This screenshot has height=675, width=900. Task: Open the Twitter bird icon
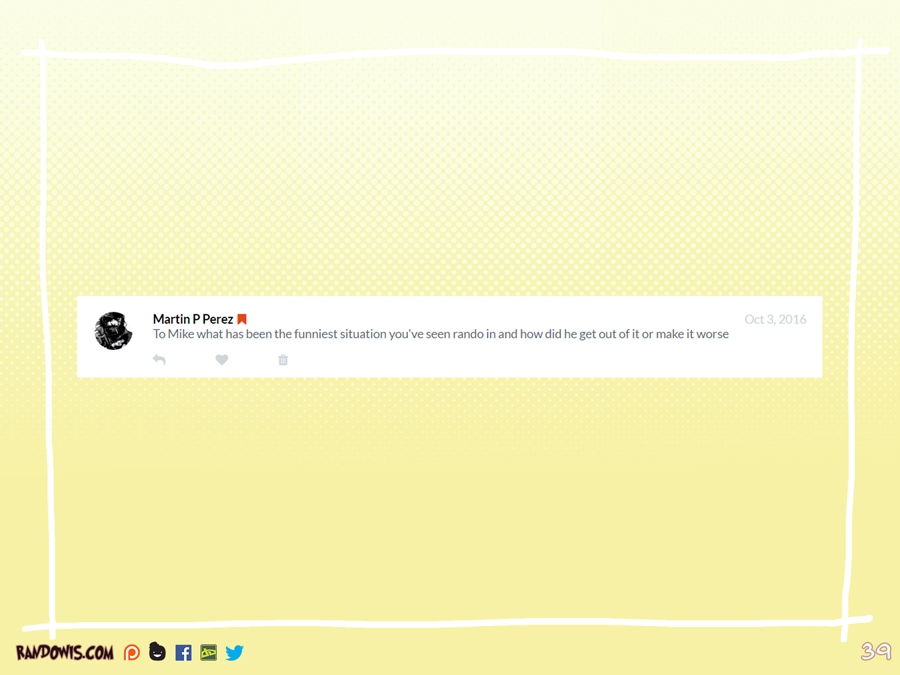(234, 653)
